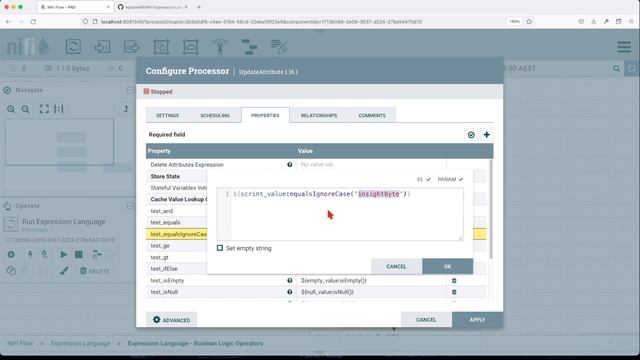Viewport: 640px width, 360px height.
Task: Click DELETE in the Operate panel
Action: coord(95,271)
